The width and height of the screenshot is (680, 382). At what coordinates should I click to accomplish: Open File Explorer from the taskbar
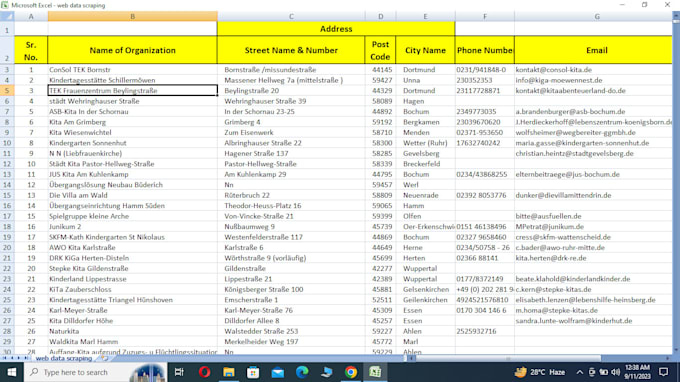pyautogui.click(x=229, y=372)
